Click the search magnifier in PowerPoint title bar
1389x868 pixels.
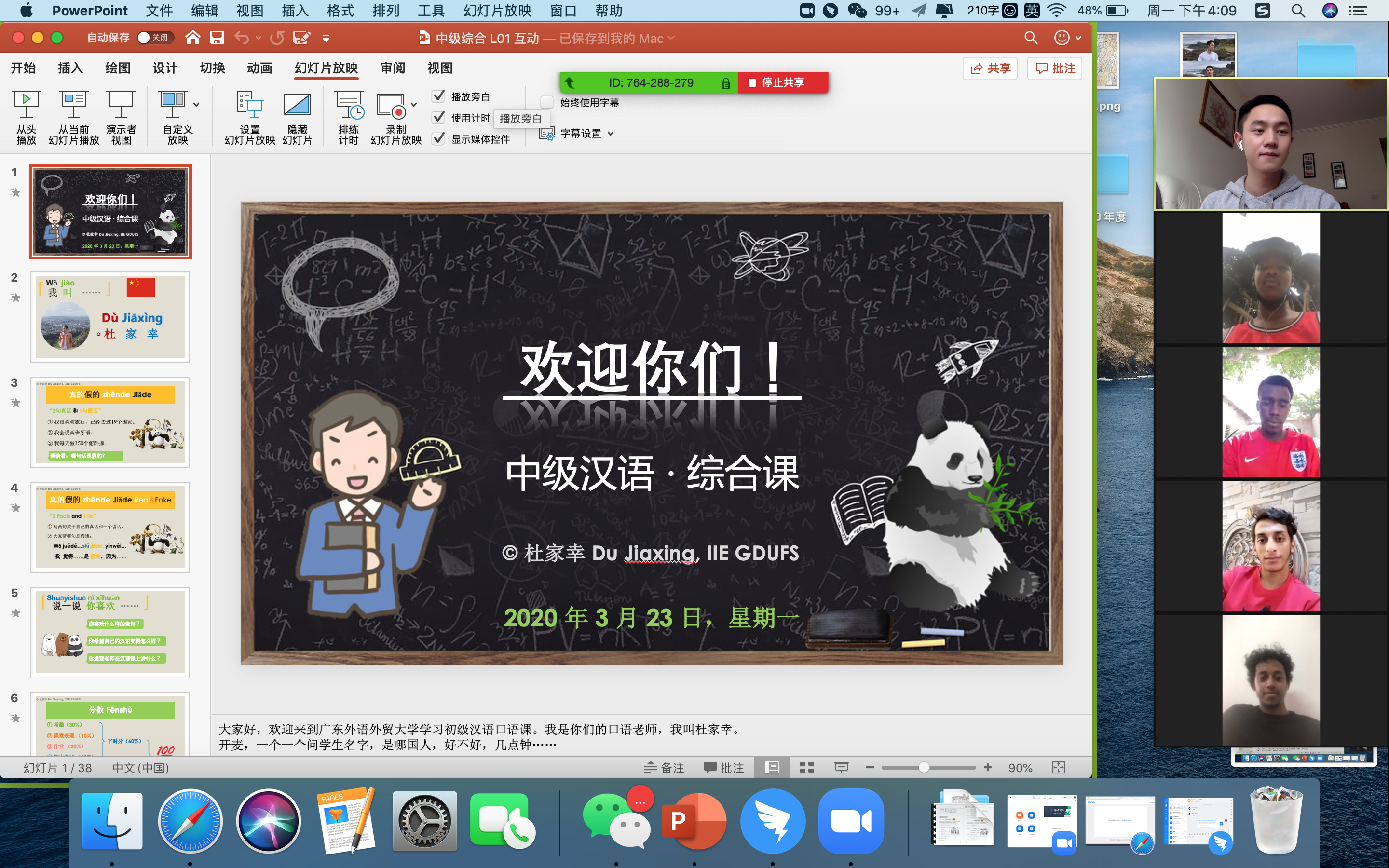pos(1031,38)
